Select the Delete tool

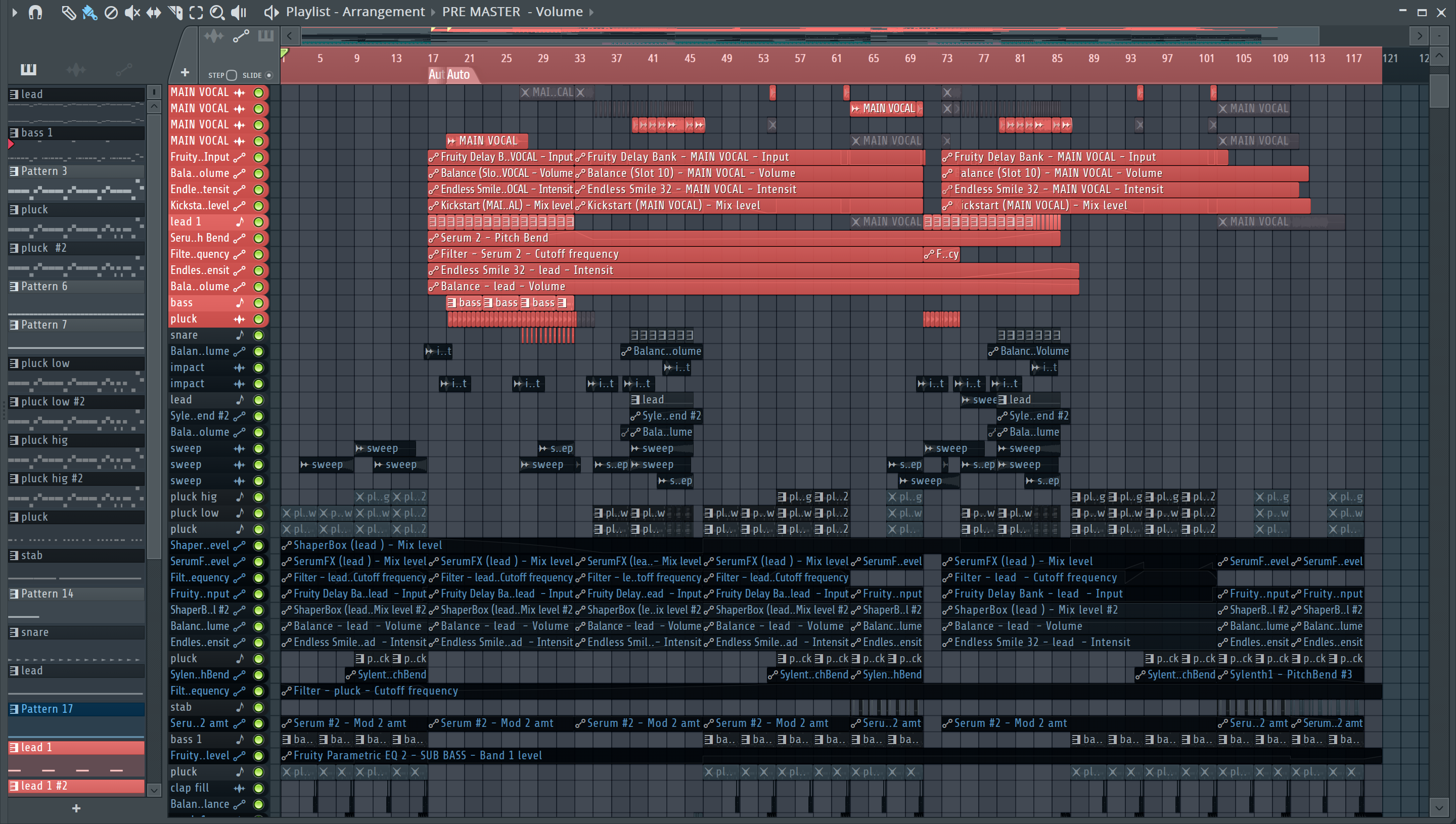(111, 12)
